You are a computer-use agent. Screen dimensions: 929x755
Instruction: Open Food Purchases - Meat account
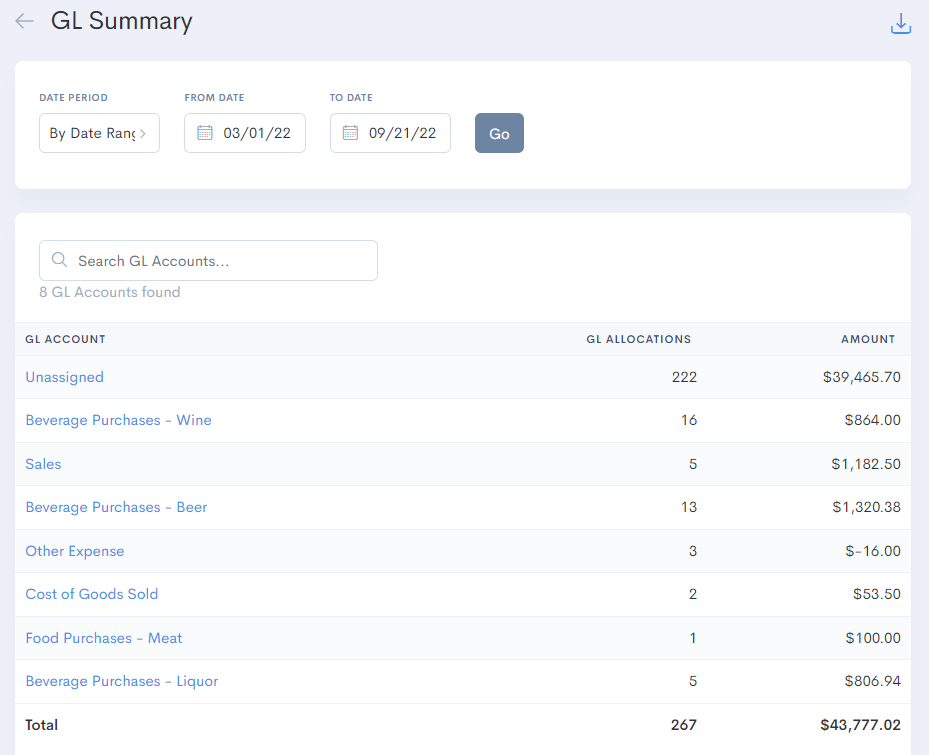click(104, 638)
